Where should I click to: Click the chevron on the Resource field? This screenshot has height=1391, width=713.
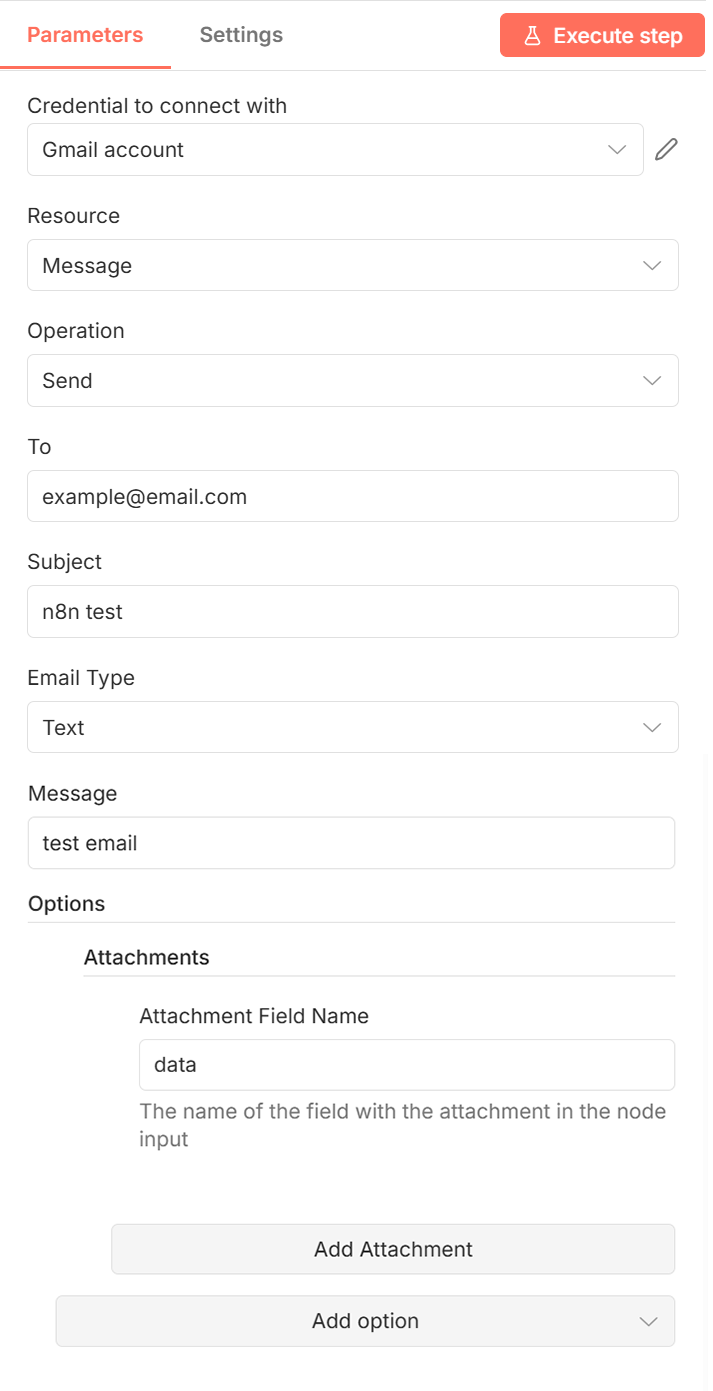(x=651, y=265)
